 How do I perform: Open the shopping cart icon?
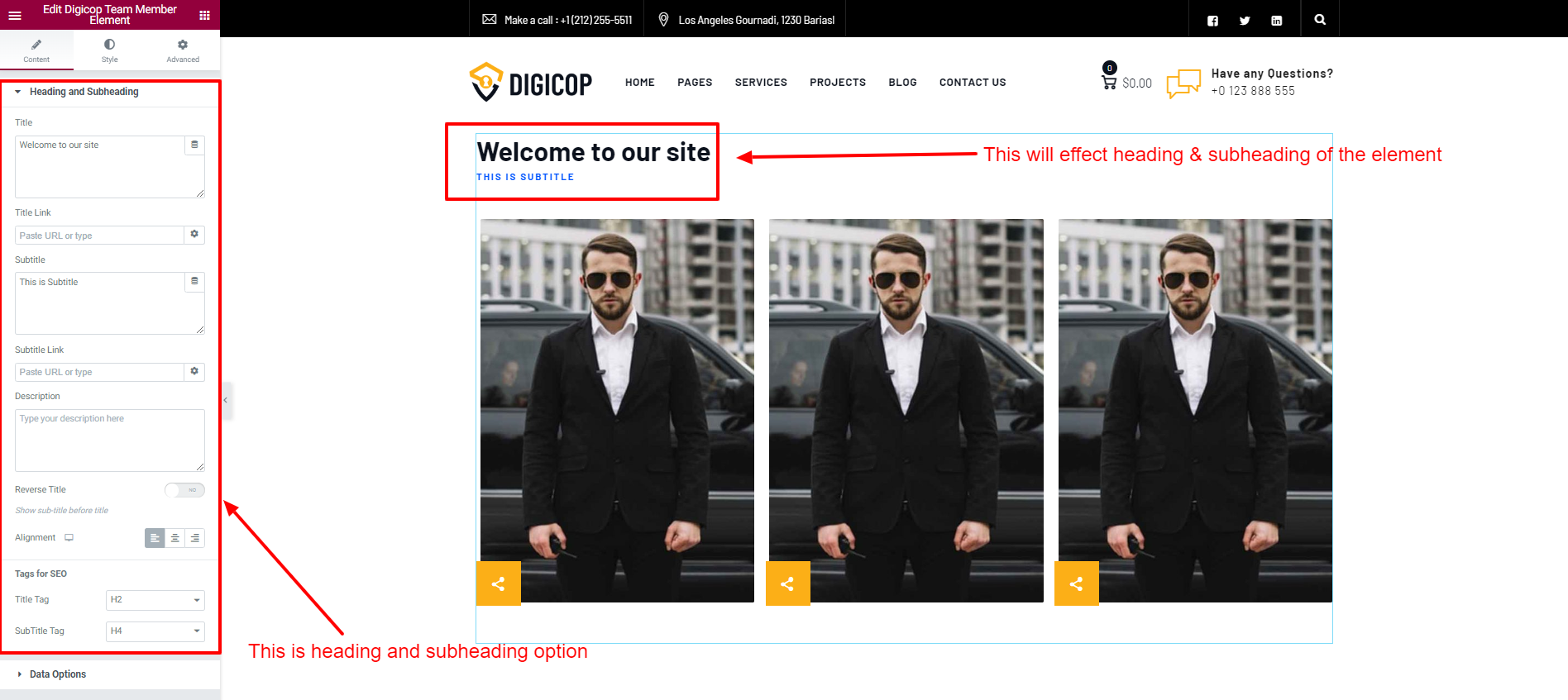point(1109,82)
